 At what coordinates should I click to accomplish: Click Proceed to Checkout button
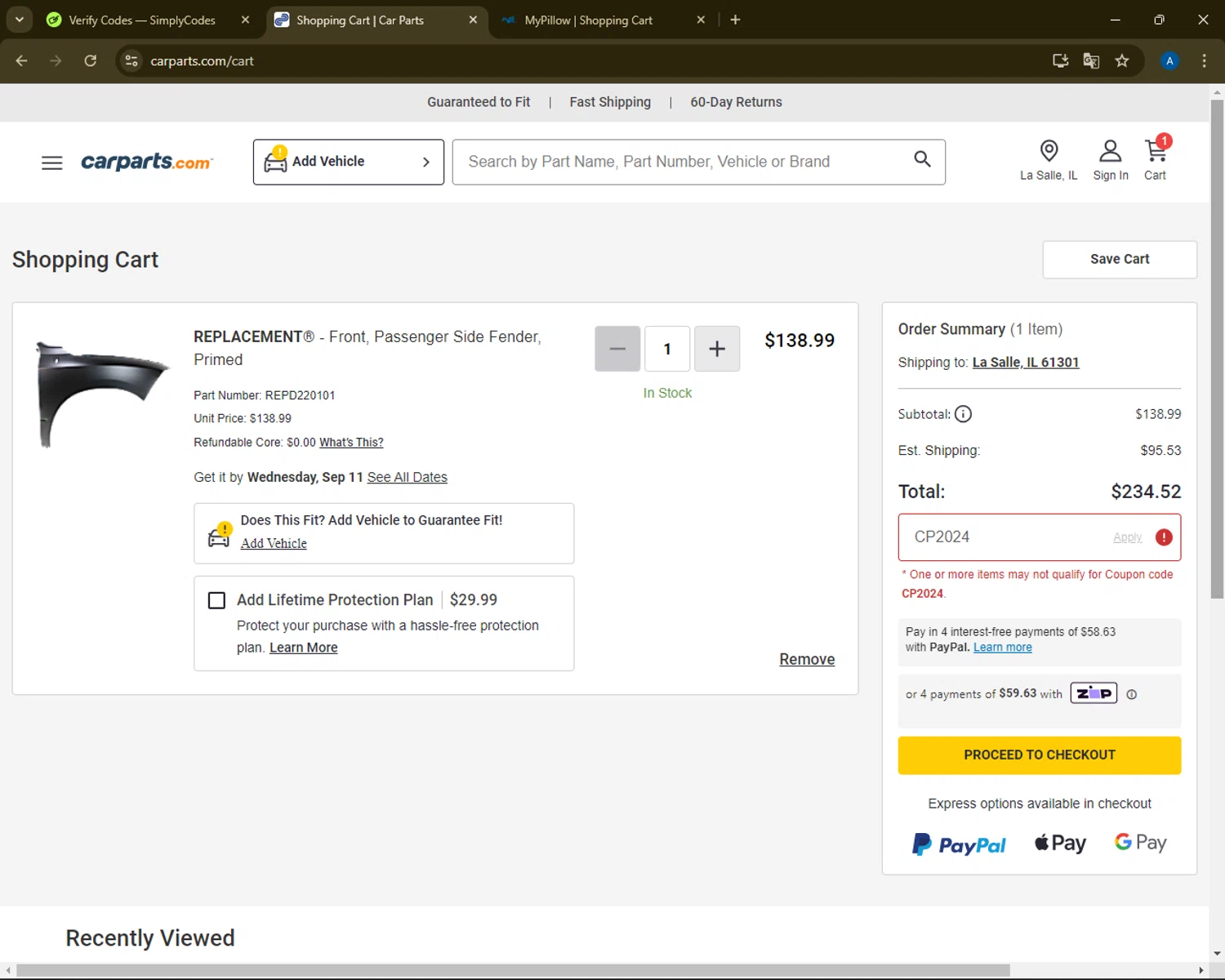coord(1039,755)
